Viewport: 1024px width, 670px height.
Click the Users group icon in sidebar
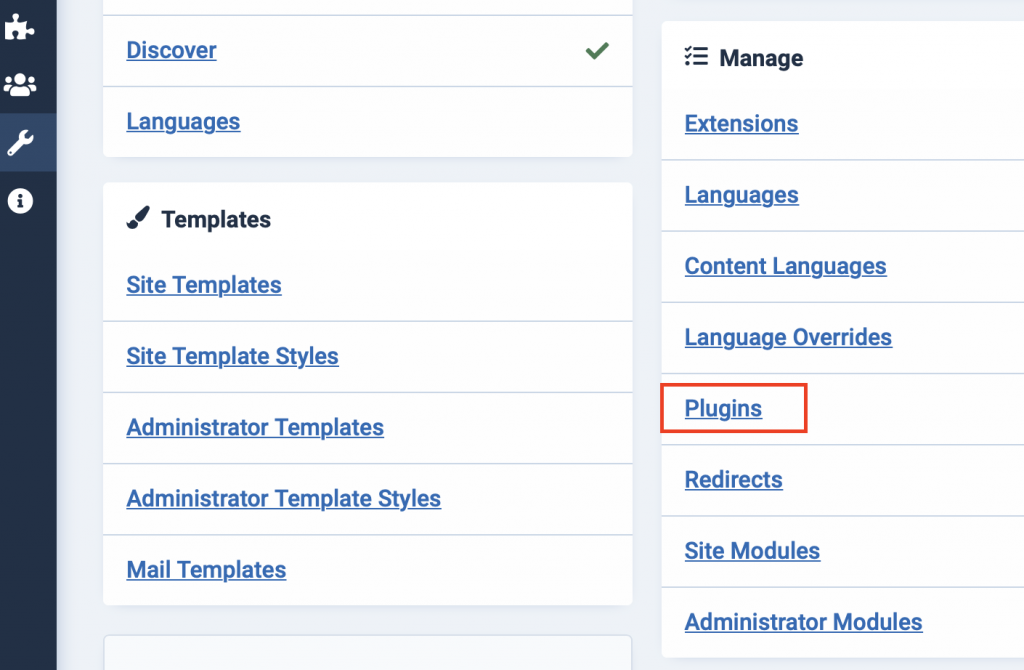click(x=20, y=85)
